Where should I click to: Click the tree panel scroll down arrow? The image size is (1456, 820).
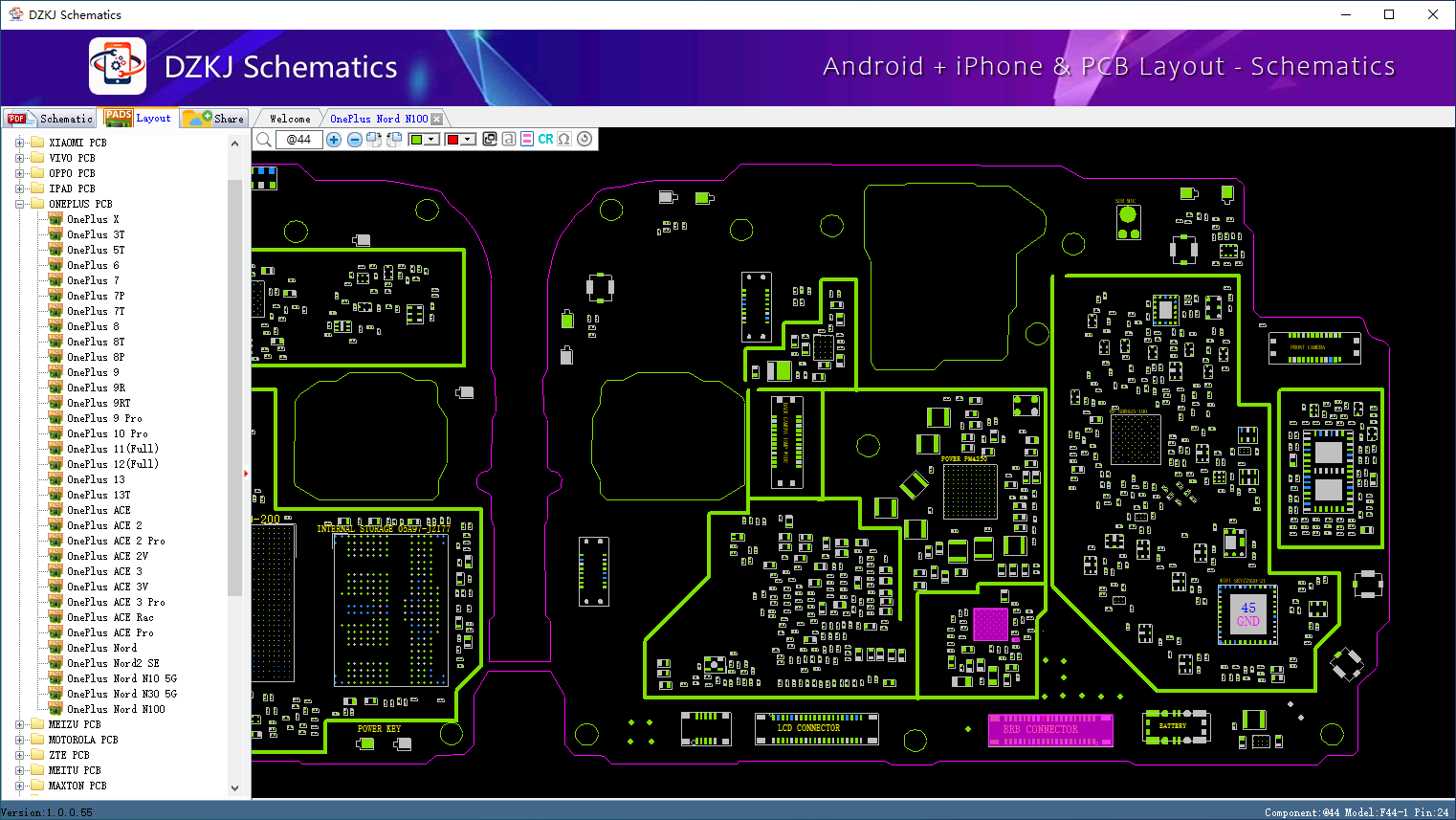(235, 788)
